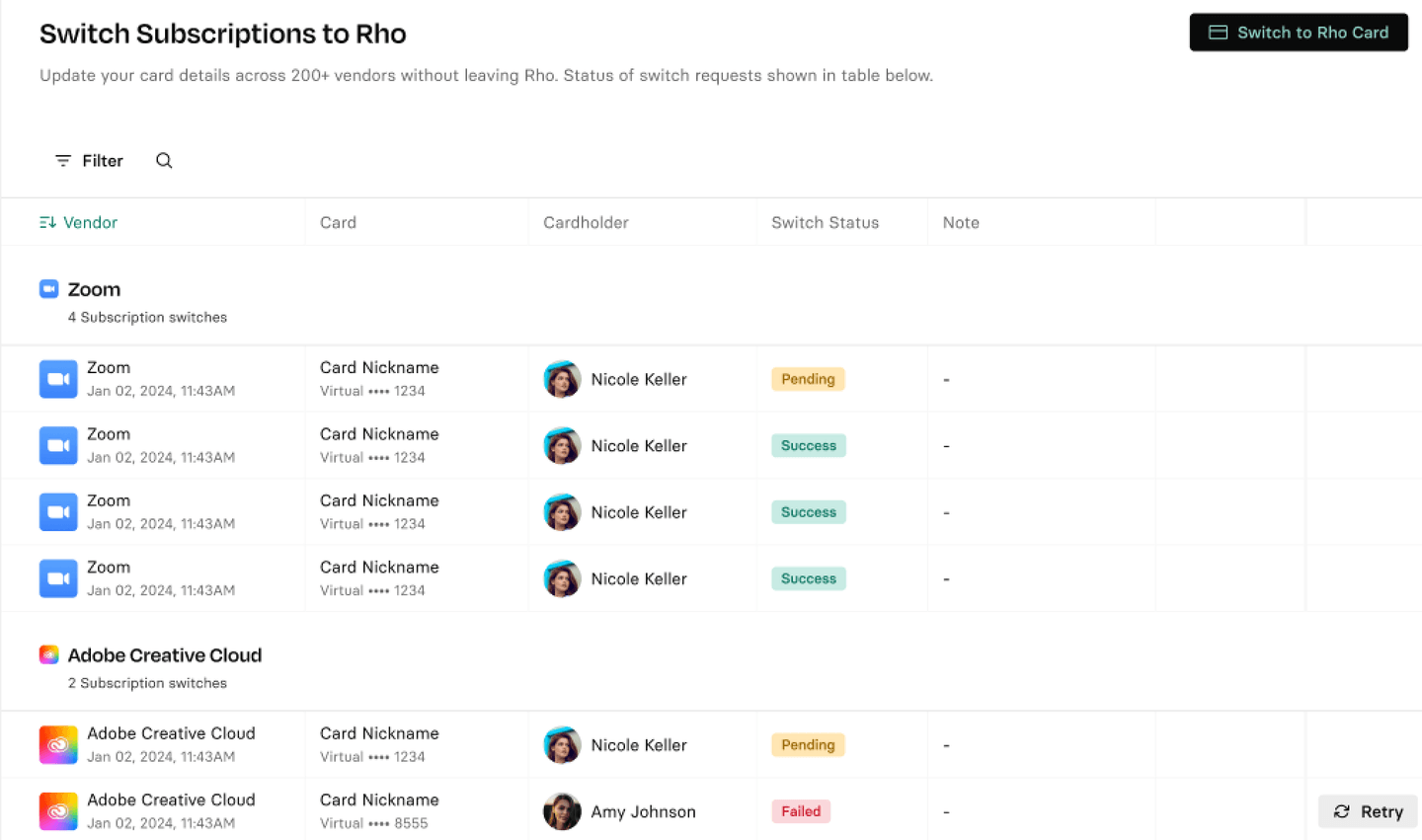
Task: Open the Filter options
Action: pos(89,161)
